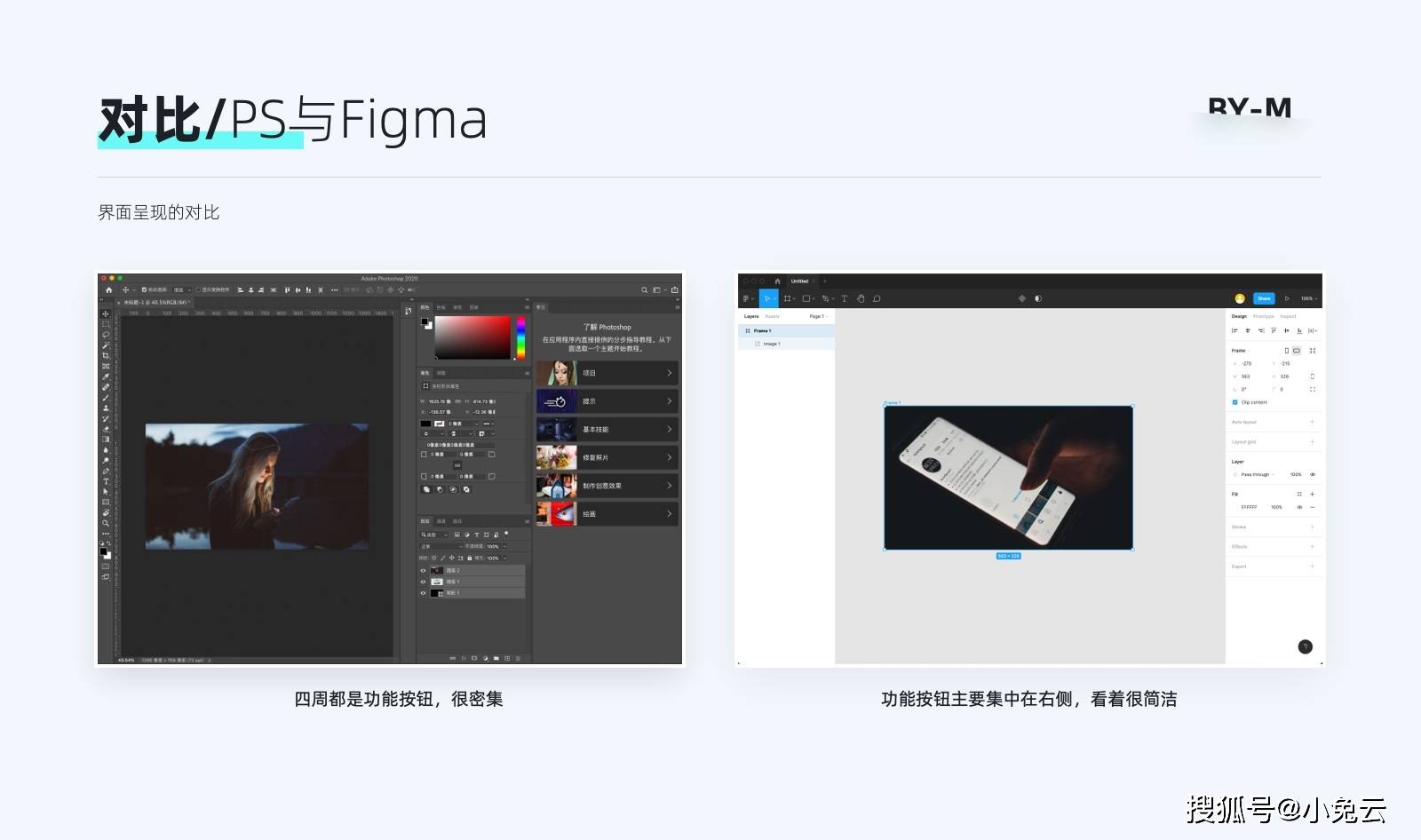Select the Eraser tool in Photoshop
This screenshot has height=840, width=1421.
tap(106, 429)
